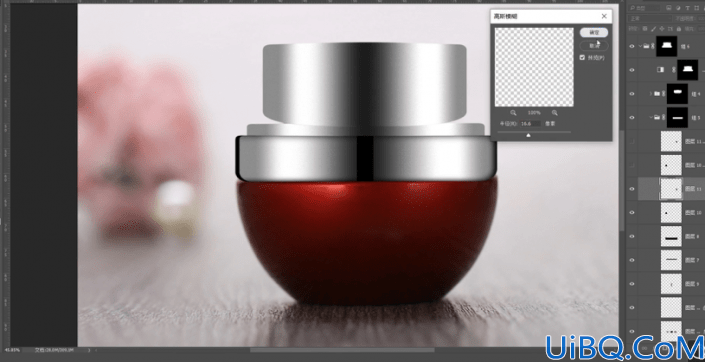This screenshot has height=362, width=705.
Task: Filter layers by pixel layer icon
Action: click(669, 8)
